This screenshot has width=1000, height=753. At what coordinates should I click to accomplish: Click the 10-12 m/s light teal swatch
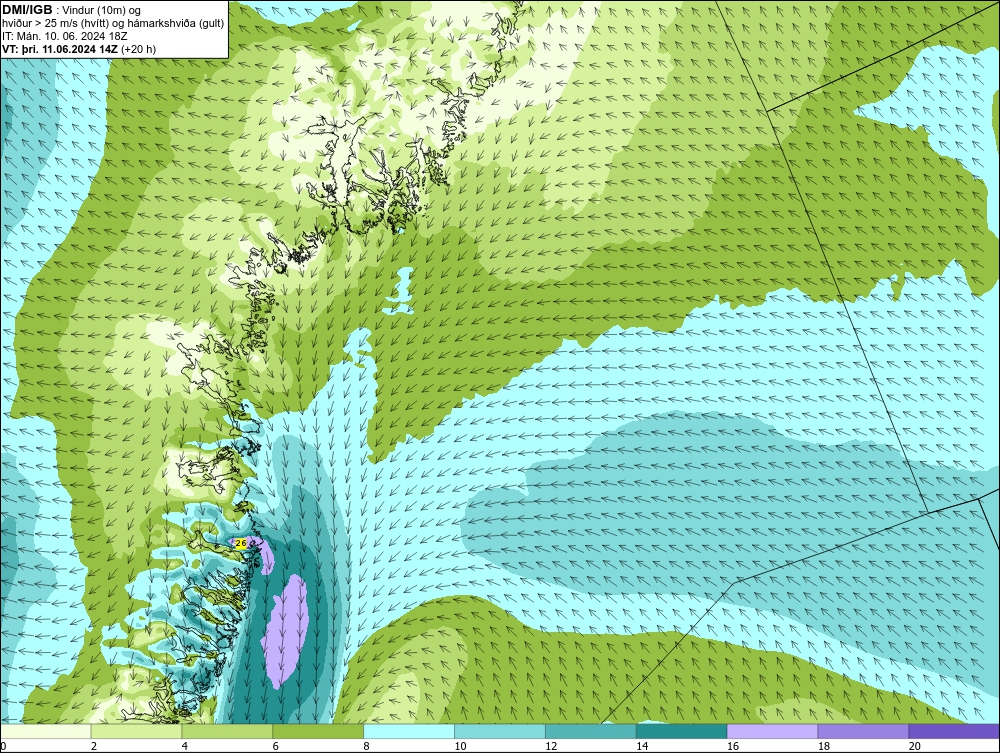point(500,731)
